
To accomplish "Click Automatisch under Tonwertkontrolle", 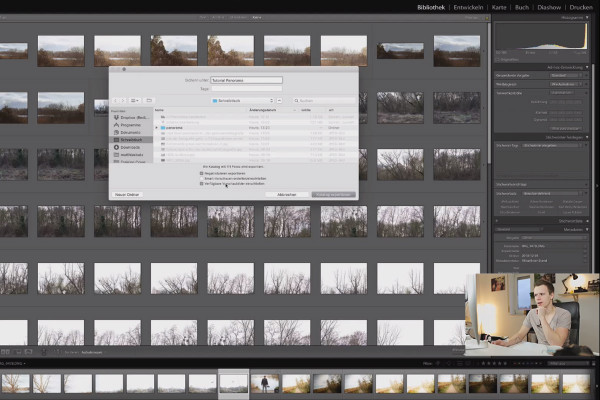I will [x=562, y=93].
